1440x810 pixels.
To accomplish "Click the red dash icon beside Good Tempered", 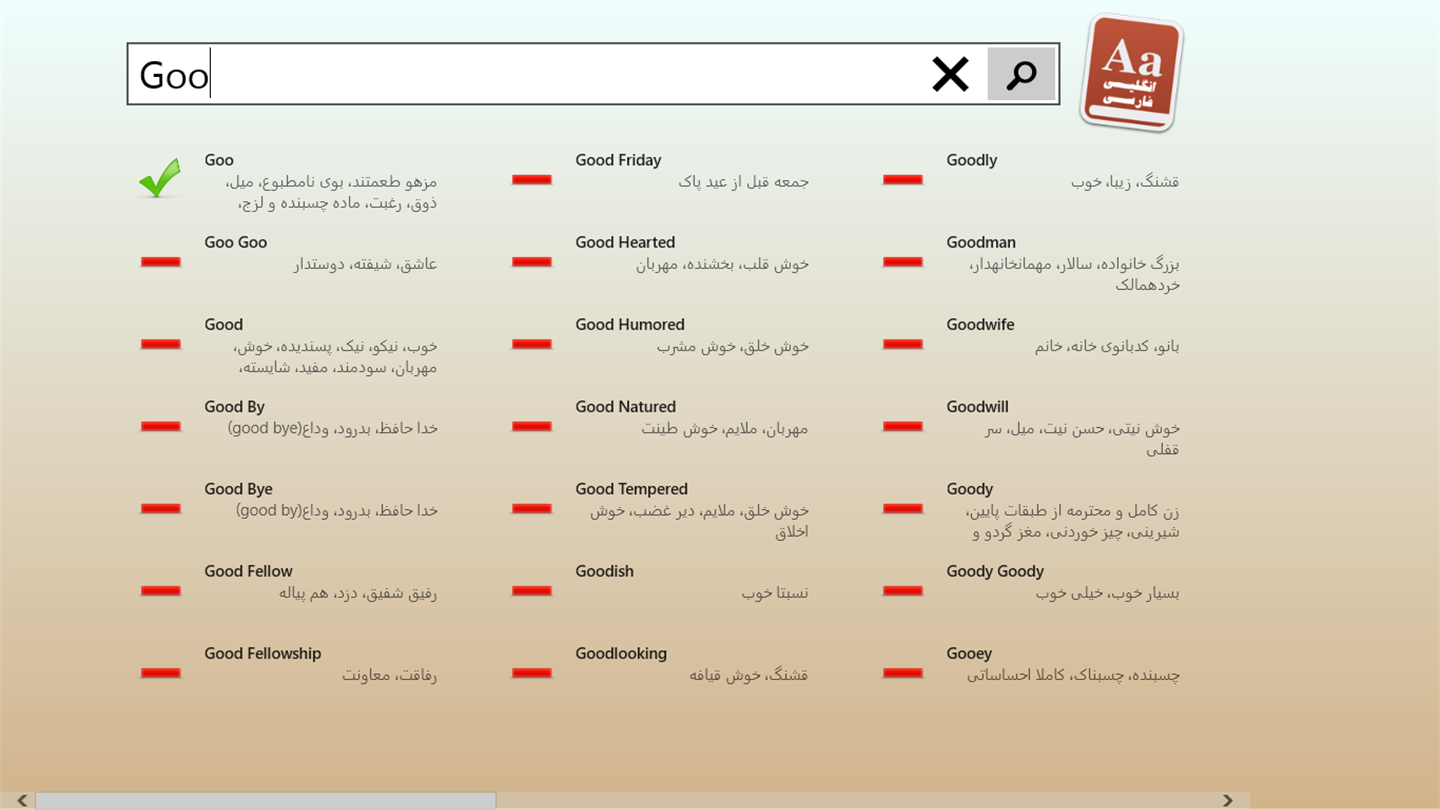I will pos(532,508).
